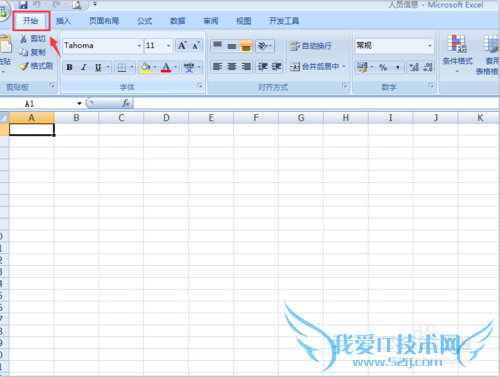Switch to 公式 Formulas tab
The width and height of the screenshot is (500, 377).
[x=144, y=21]
